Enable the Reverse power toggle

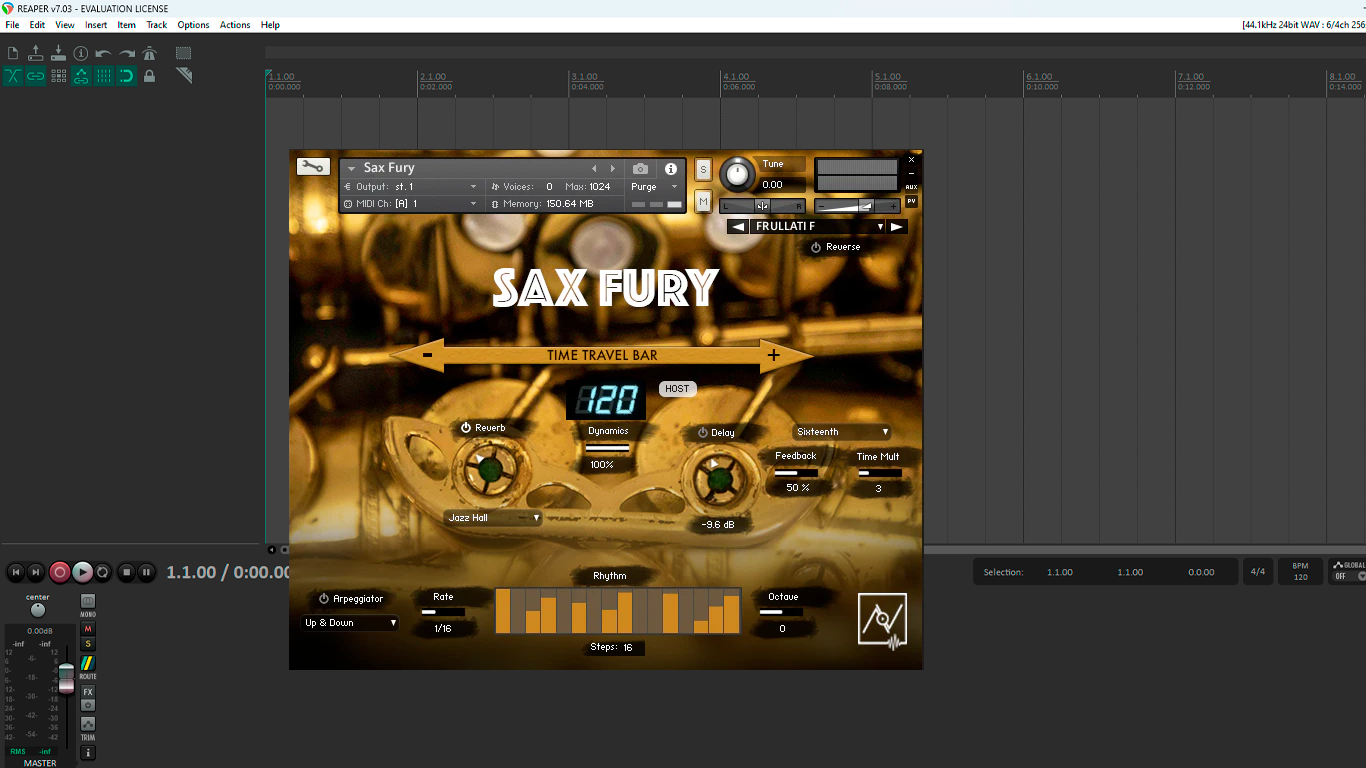point(816,247)
